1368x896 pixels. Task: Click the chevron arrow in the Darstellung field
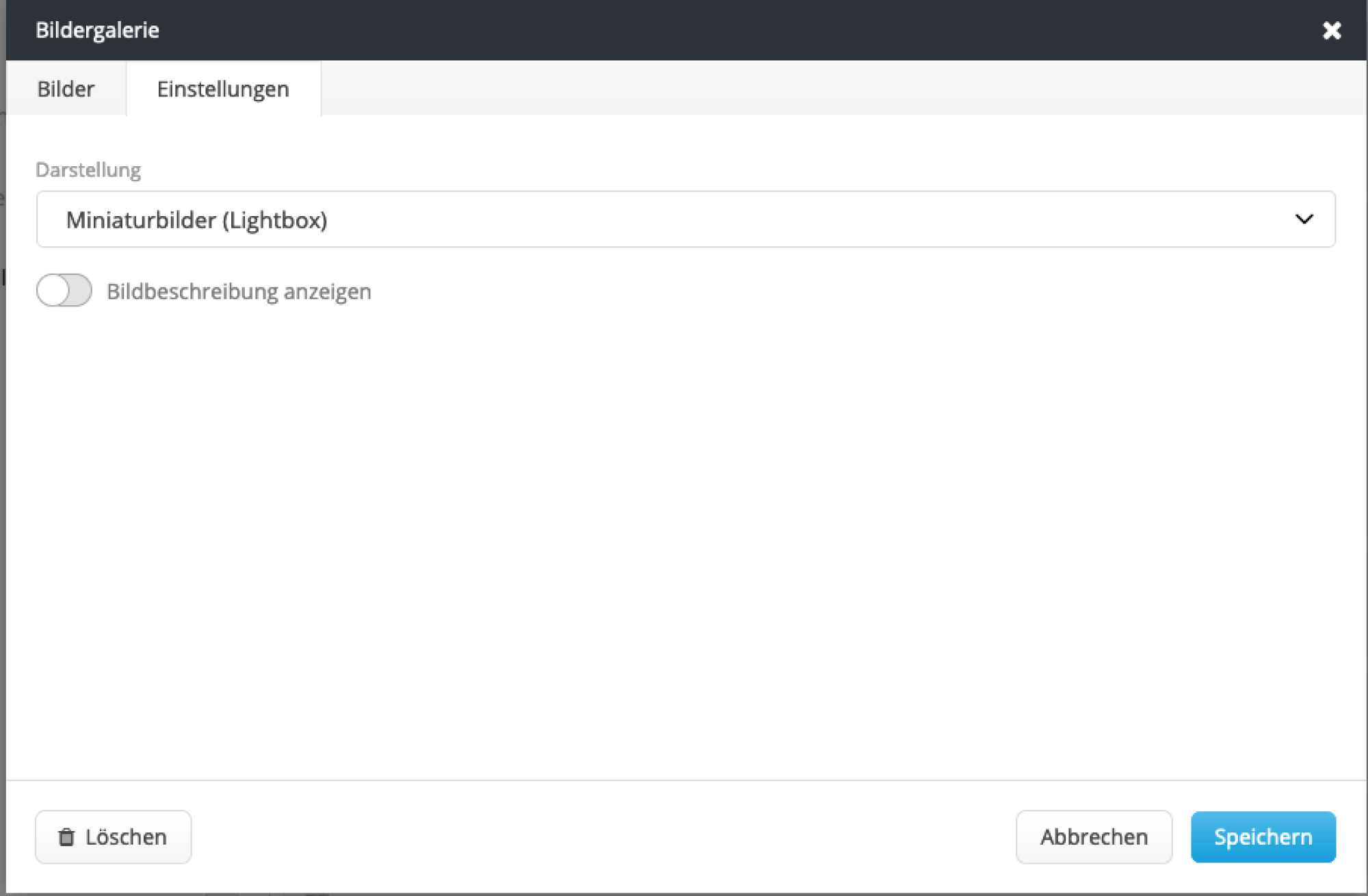point(1304,220)
